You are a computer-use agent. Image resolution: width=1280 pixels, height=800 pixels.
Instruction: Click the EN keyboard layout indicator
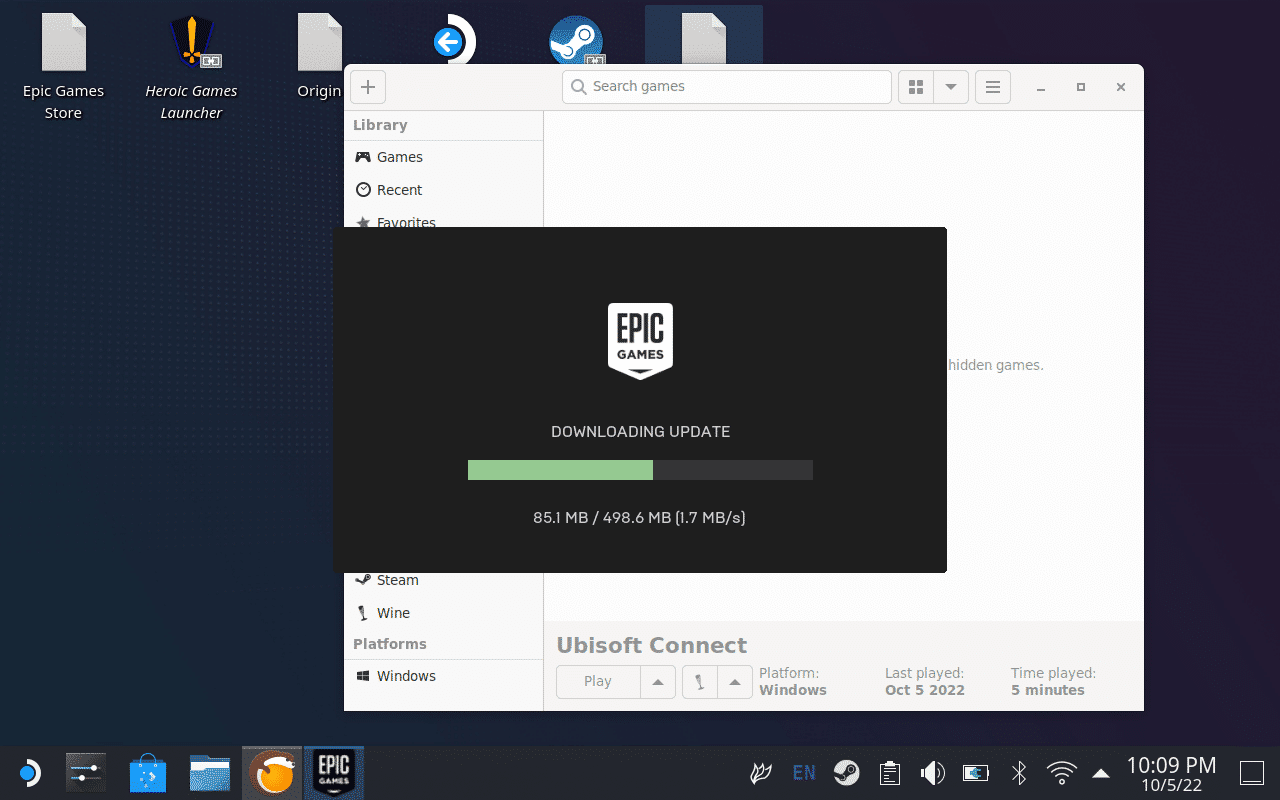803,773
